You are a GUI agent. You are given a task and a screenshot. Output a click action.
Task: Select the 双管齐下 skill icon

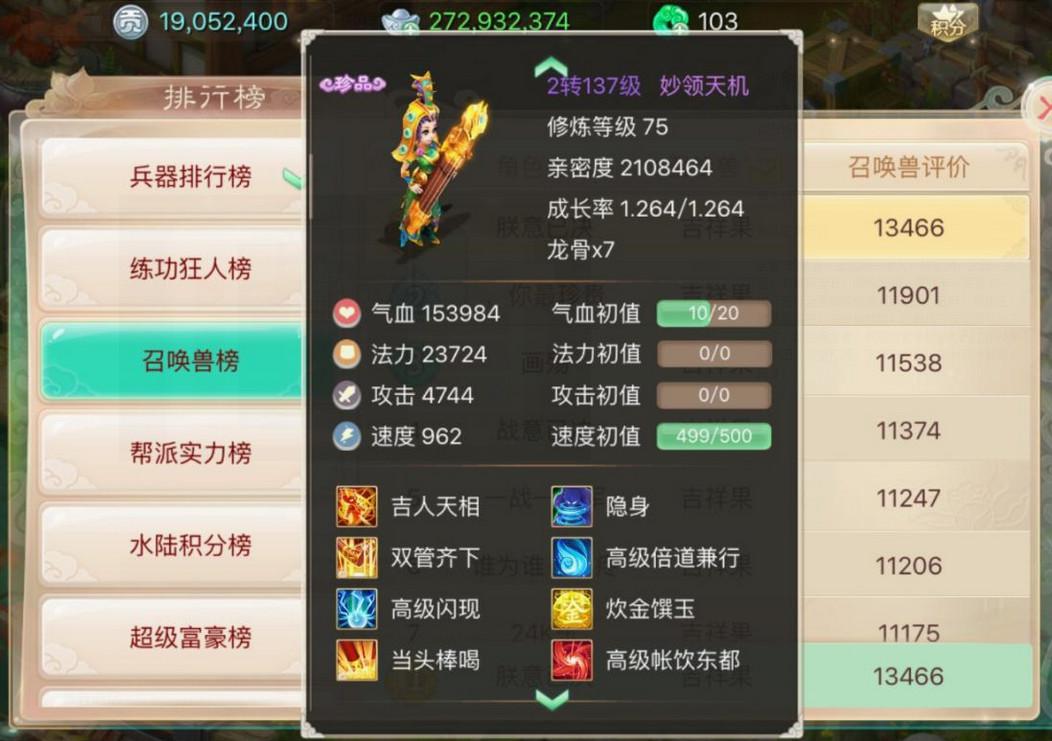click(x=356, y=558)
